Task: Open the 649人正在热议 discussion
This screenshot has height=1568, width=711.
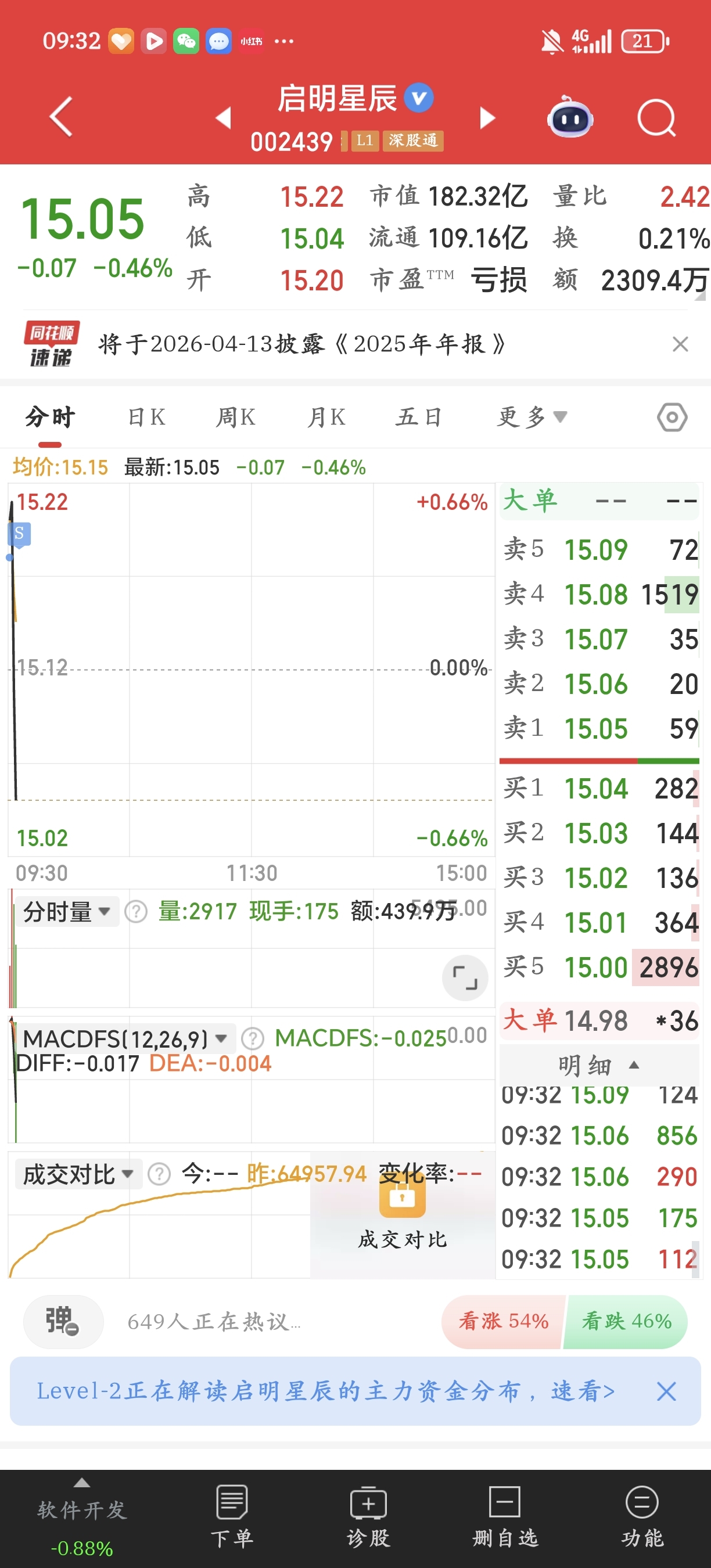Action: (214, 1322)
